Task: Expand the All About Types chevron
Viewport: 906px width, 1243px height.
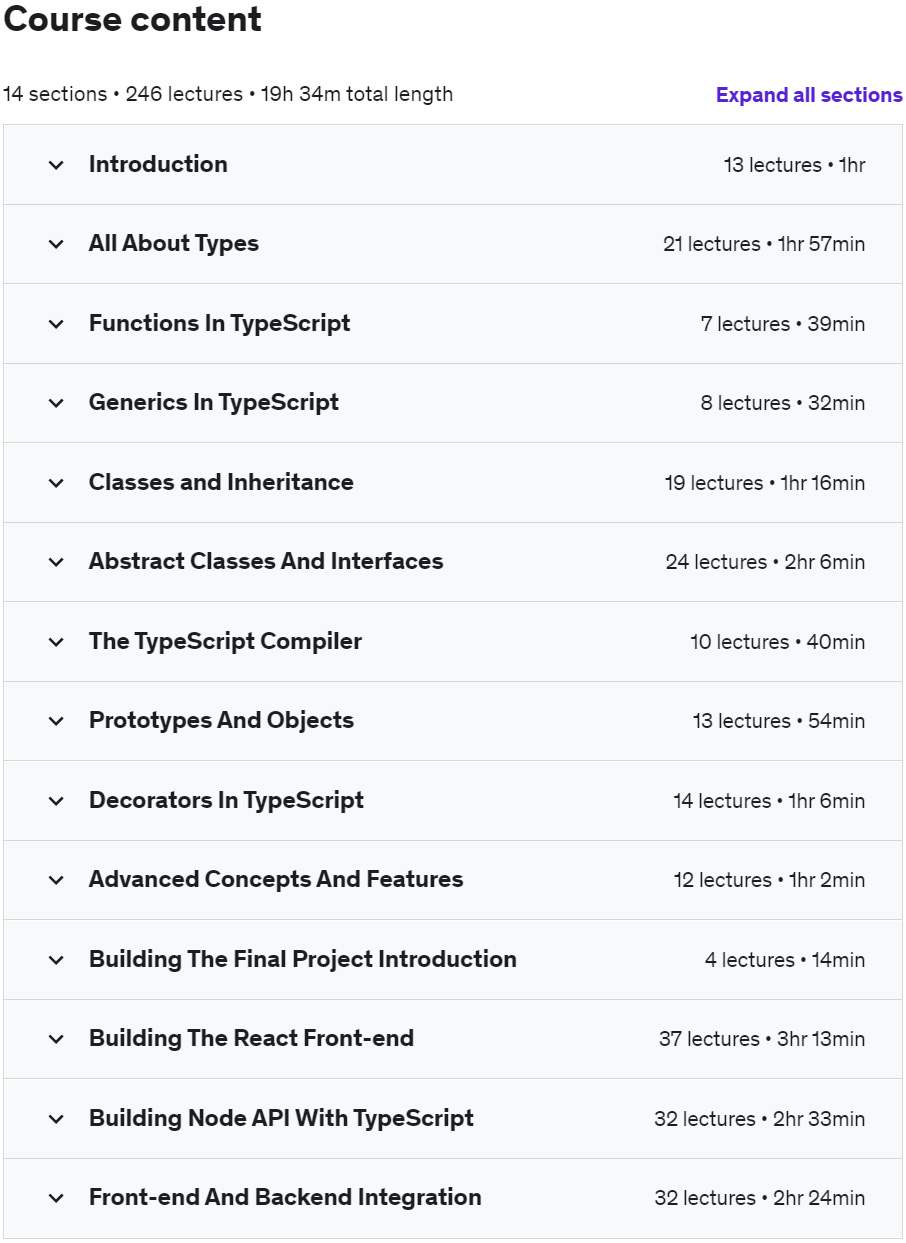Action: 56,244
